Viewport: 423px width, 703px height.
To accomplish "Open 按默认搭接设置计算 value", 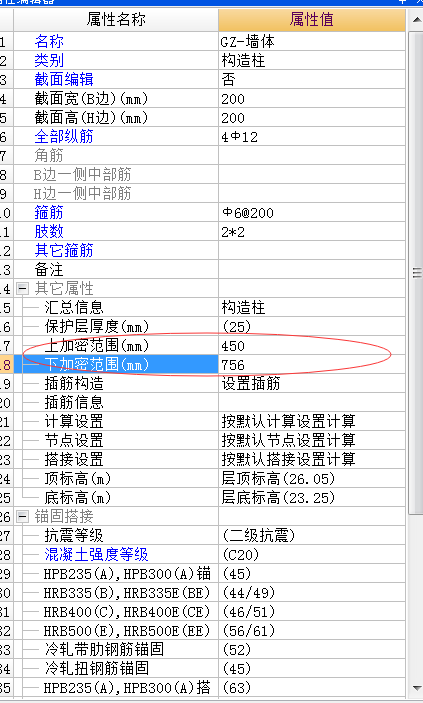I will coord(312,460).
